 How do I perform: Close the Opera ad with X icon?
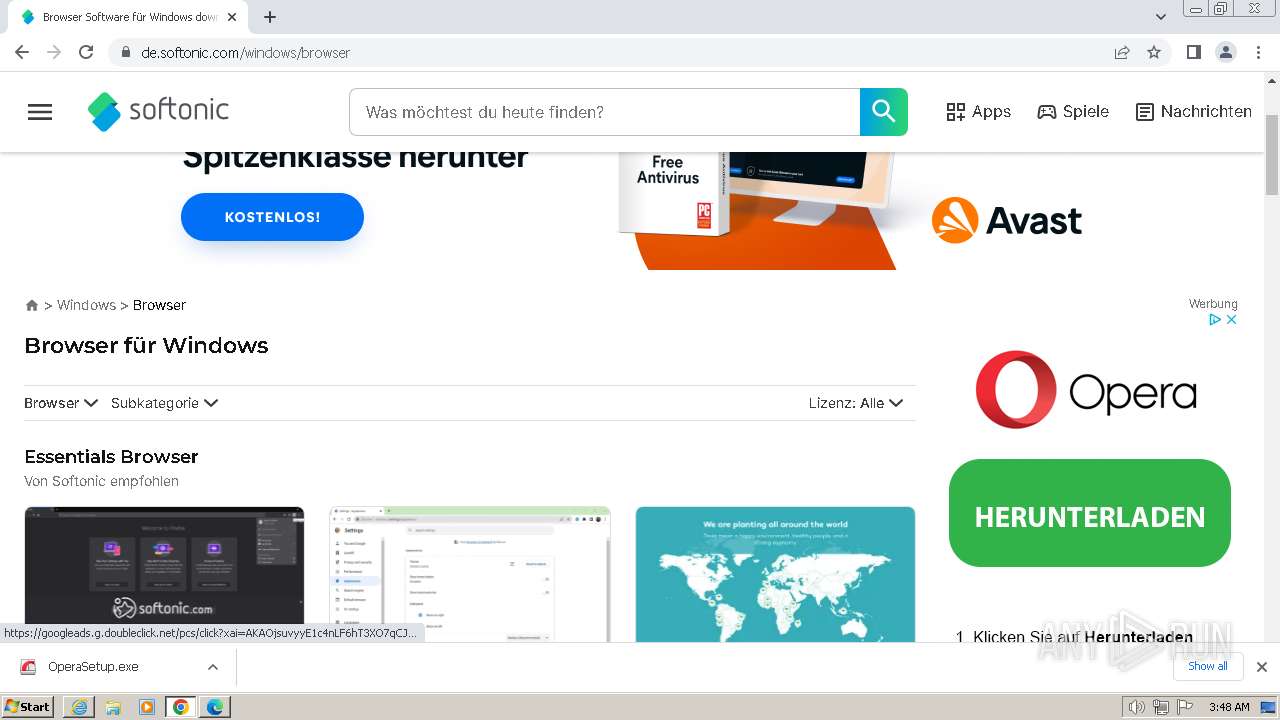1232,320
